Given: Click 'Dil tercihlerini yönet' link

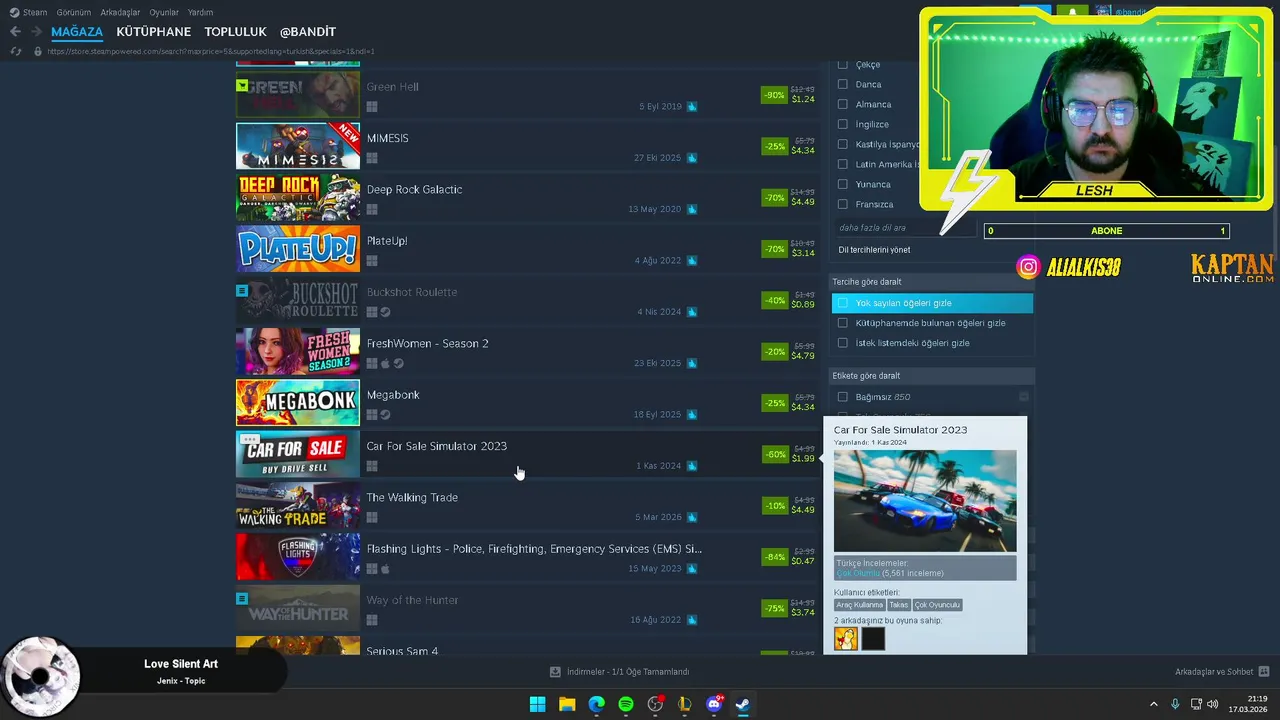Looking at the screenshot, I should coord(874,250).
